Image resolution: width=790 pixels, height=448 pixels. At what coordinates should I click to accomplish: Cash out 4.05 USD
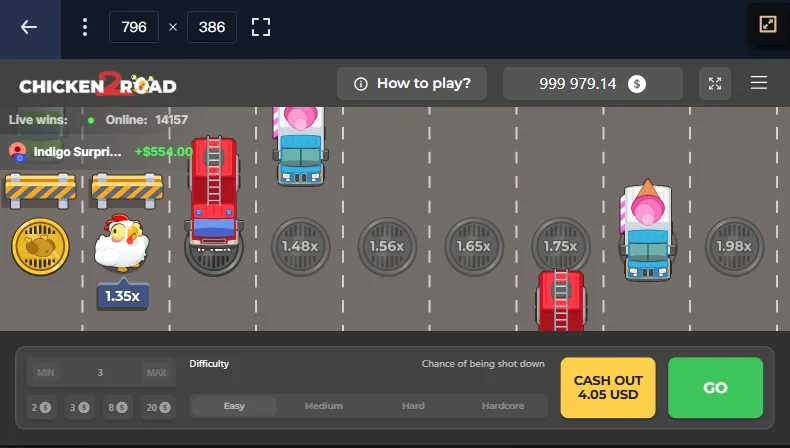click(608, 388)
